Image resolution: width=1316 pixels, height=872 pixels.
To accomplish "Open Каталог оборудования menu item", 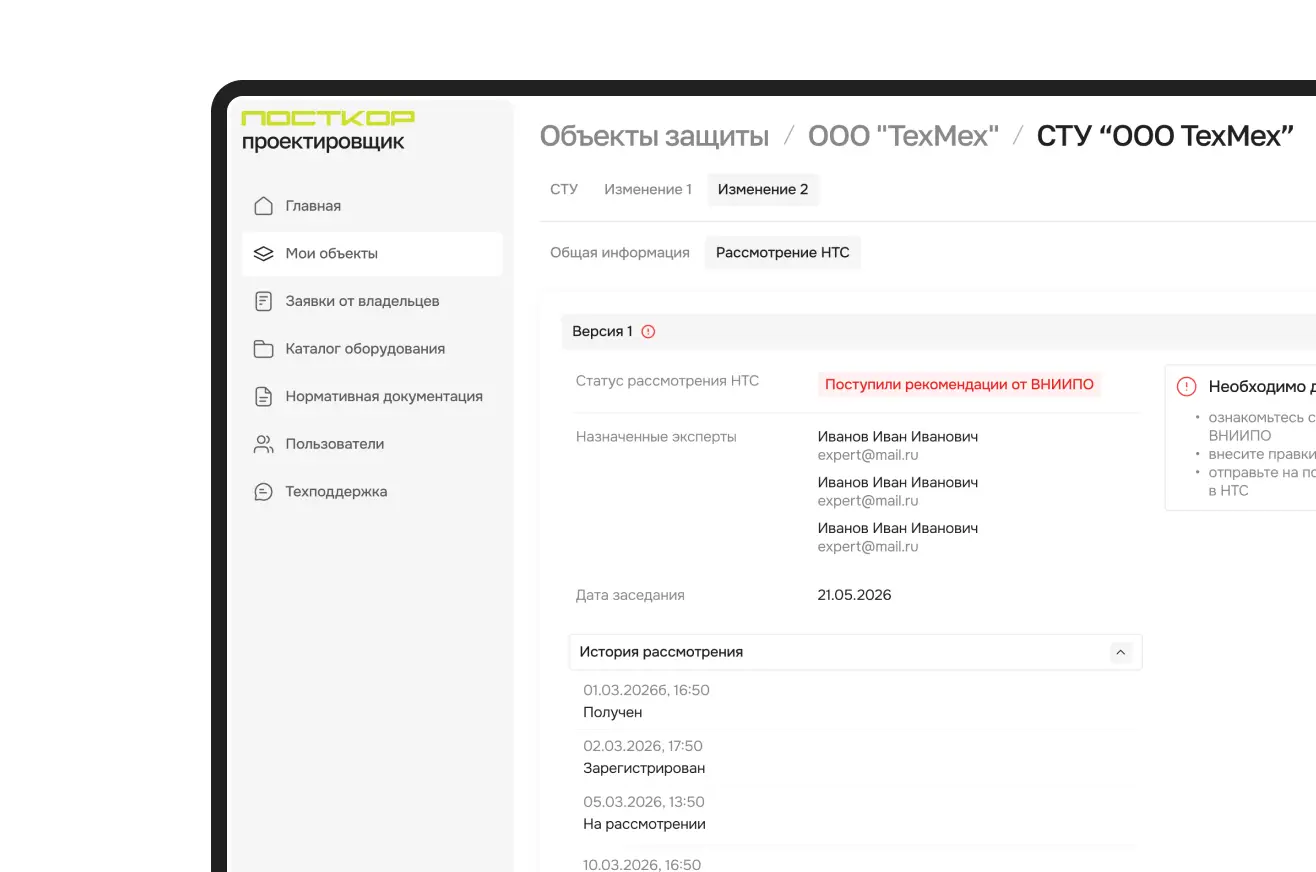I will (372, 349).
